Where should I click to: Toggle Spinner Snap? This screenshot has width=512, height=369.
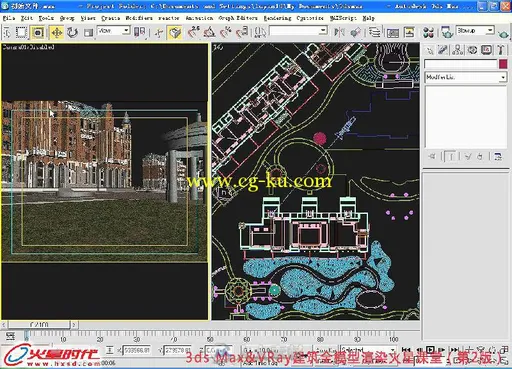242,32
